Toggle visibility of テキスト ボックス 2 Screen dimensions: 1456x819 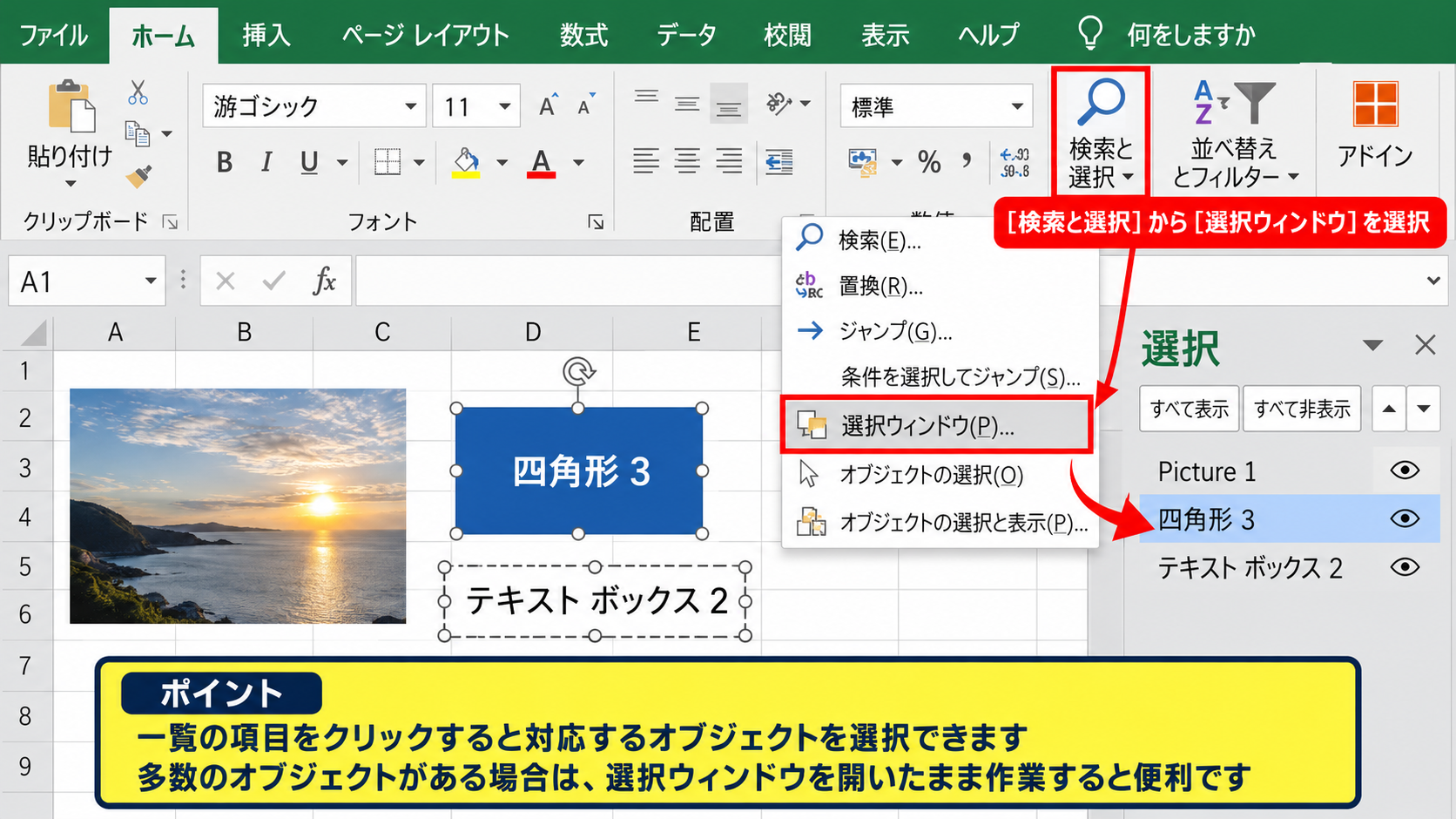tap(1405, 567)
